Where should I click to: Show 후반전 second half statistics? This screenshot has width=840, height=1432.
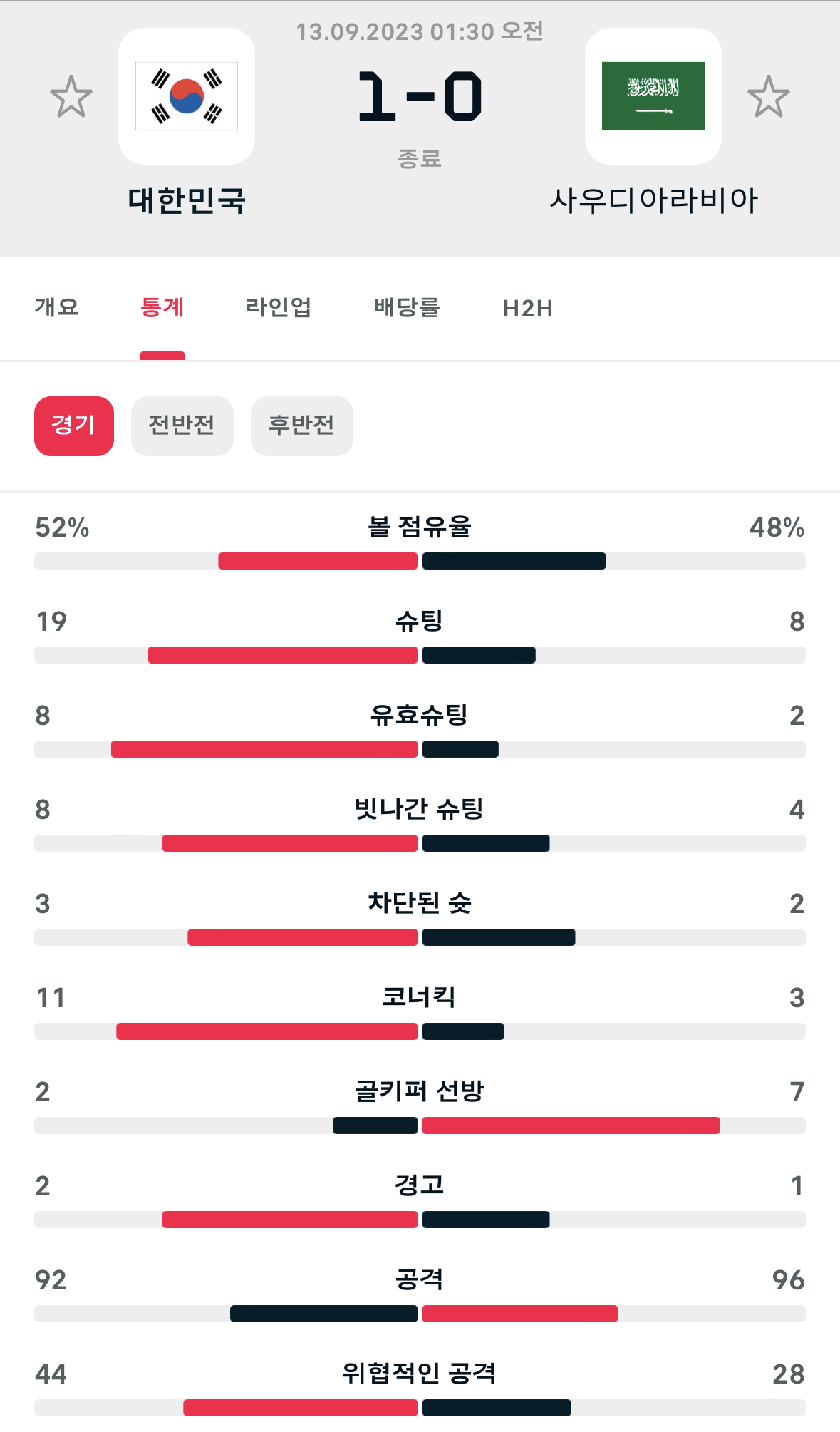click(301, 426)
